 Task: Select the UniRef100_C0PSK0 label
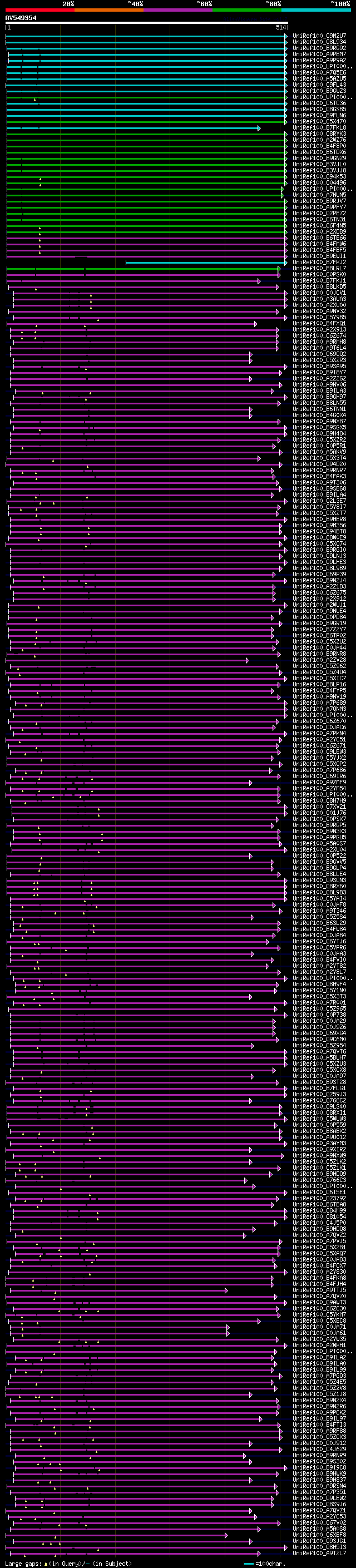(x=319, y=275)
